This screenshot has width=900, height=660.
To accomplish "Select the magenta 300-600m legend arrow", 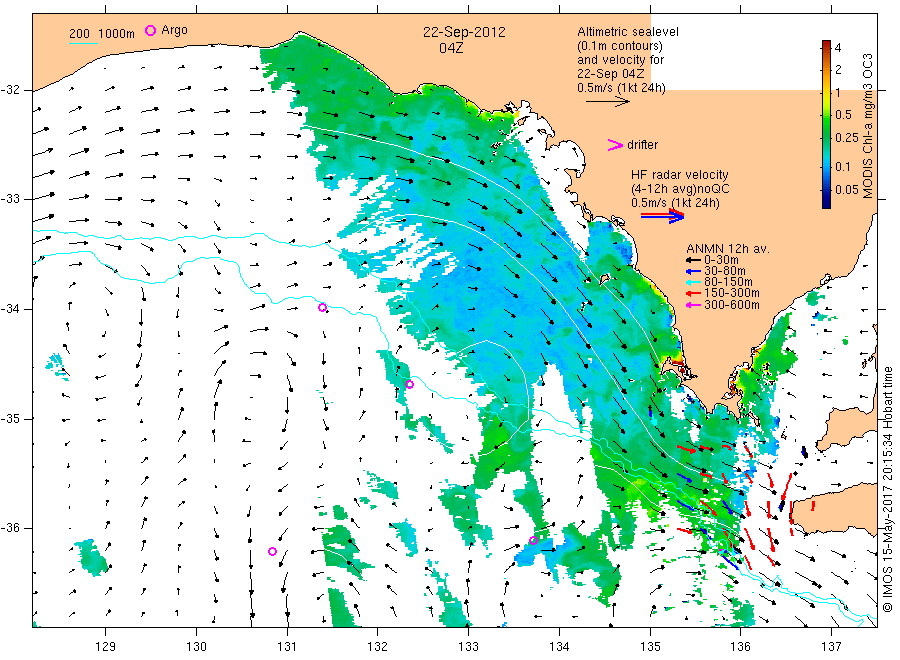I will pos(693,305).
